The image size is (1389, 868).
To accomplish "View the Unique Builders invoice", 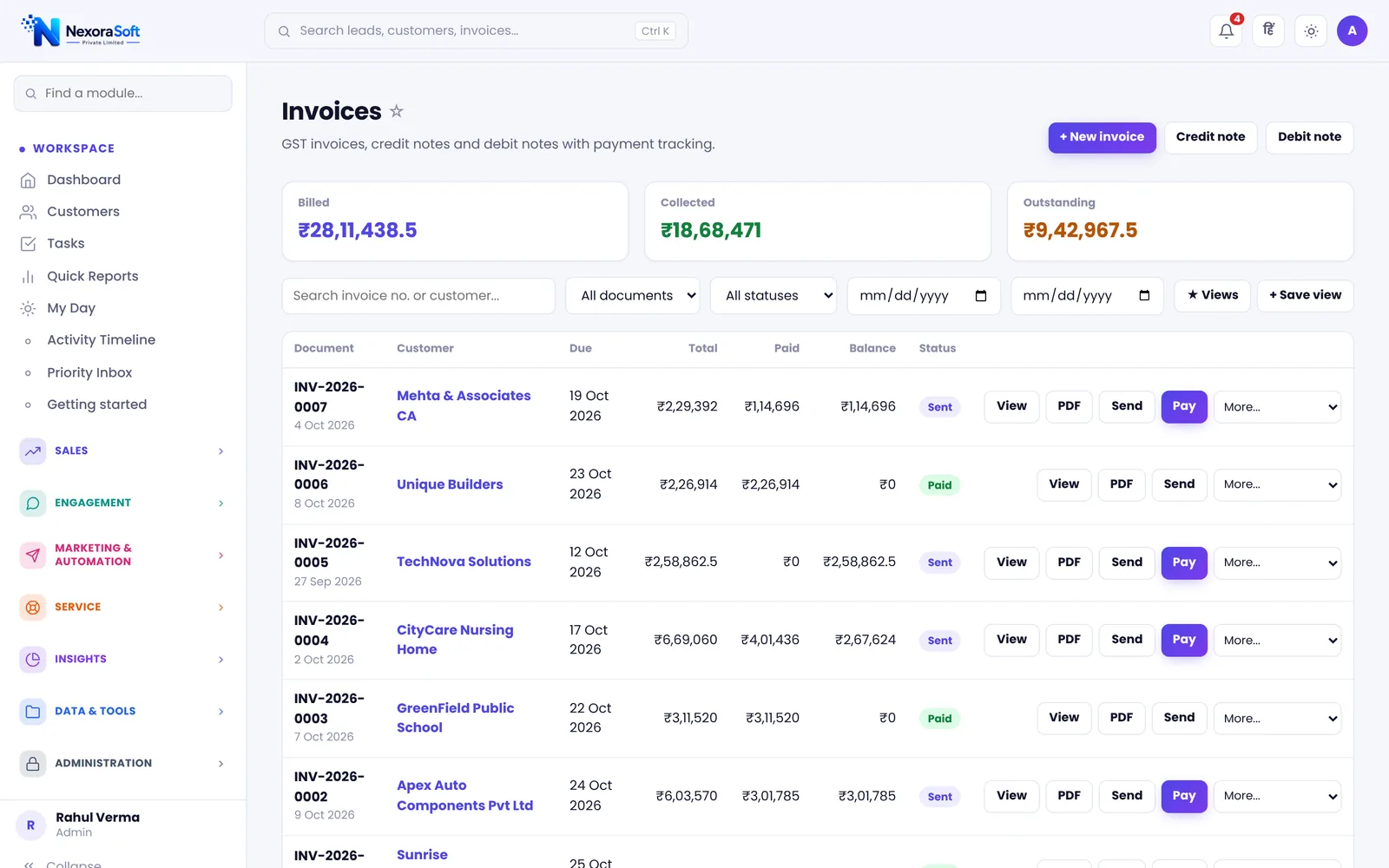I will 1063,484.
